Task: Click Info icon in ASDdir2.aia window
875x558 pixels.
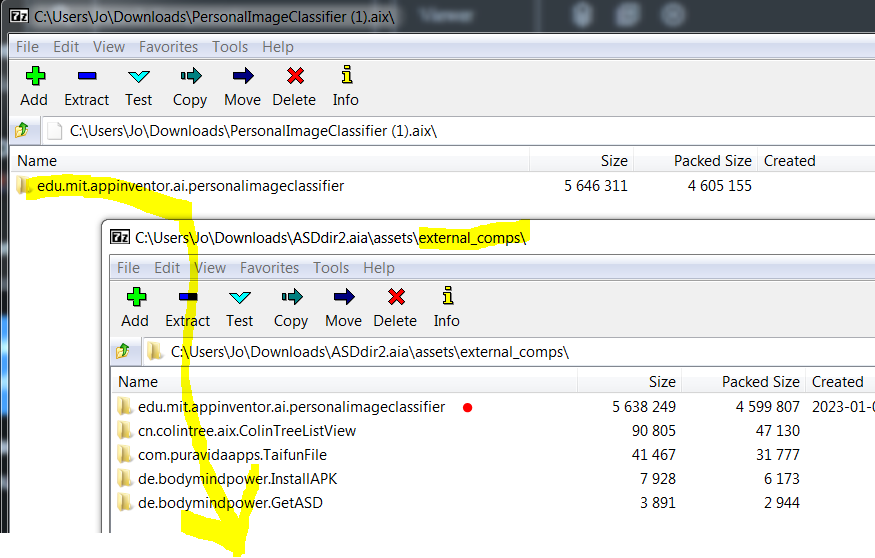Action: [448, 296]
